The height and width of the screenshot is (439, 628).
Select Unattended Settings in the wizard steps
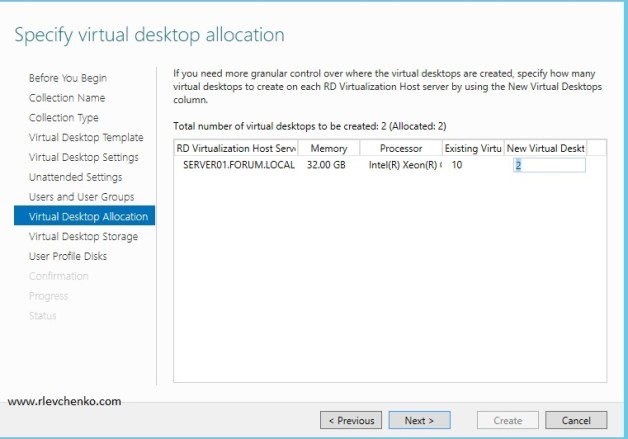[x=76, y=177]
